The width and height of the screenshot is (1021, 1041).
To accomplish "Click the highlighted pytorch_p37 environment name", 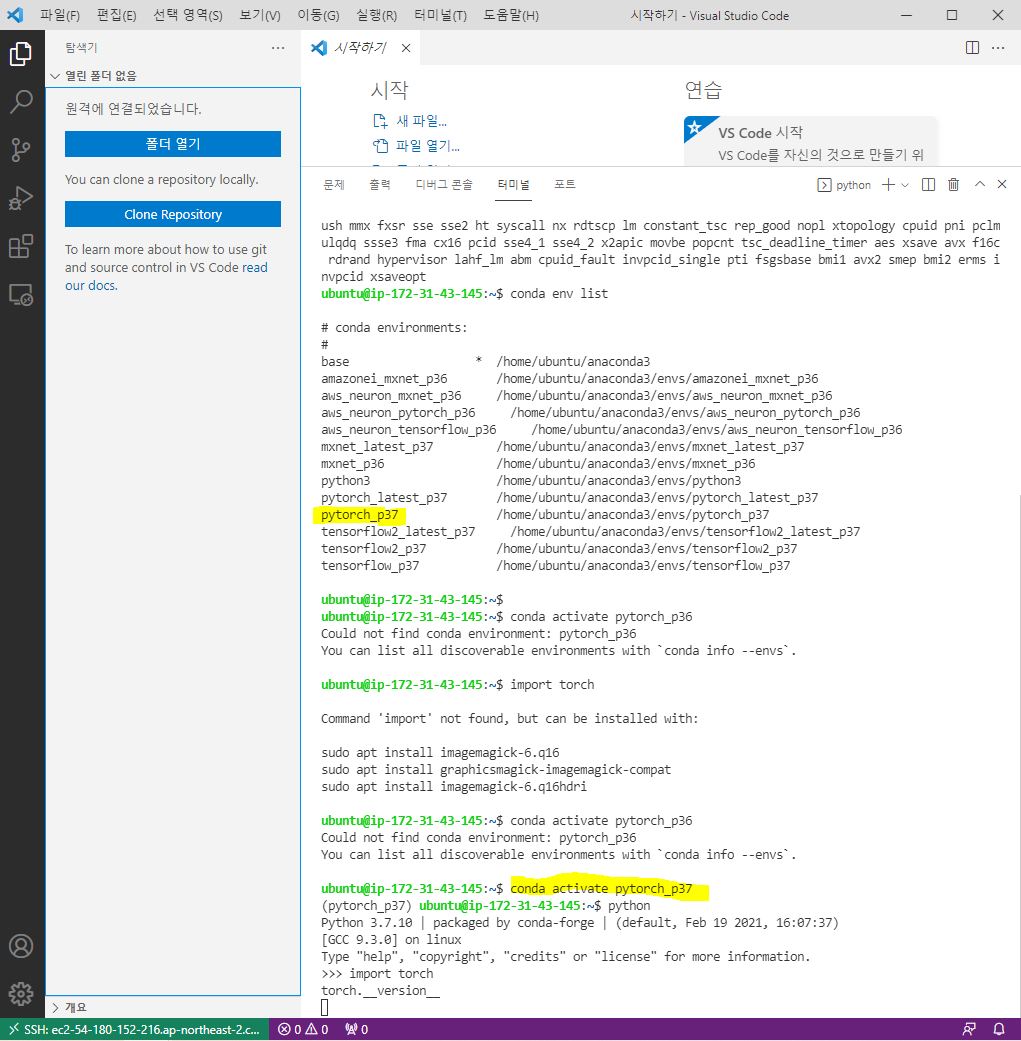I will coord(359,515).
